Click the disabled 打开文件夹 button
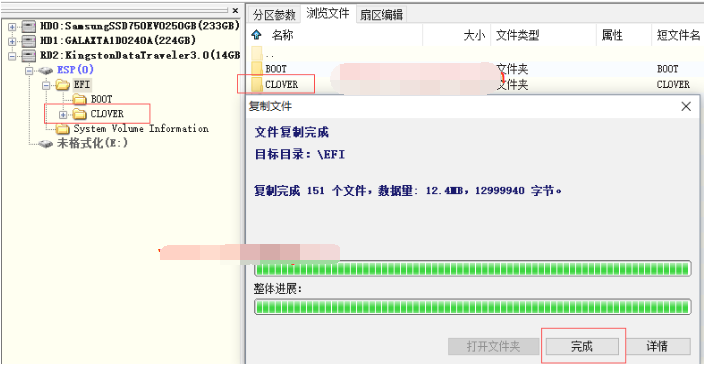This screenshot has width=721, height=369. 493,346
